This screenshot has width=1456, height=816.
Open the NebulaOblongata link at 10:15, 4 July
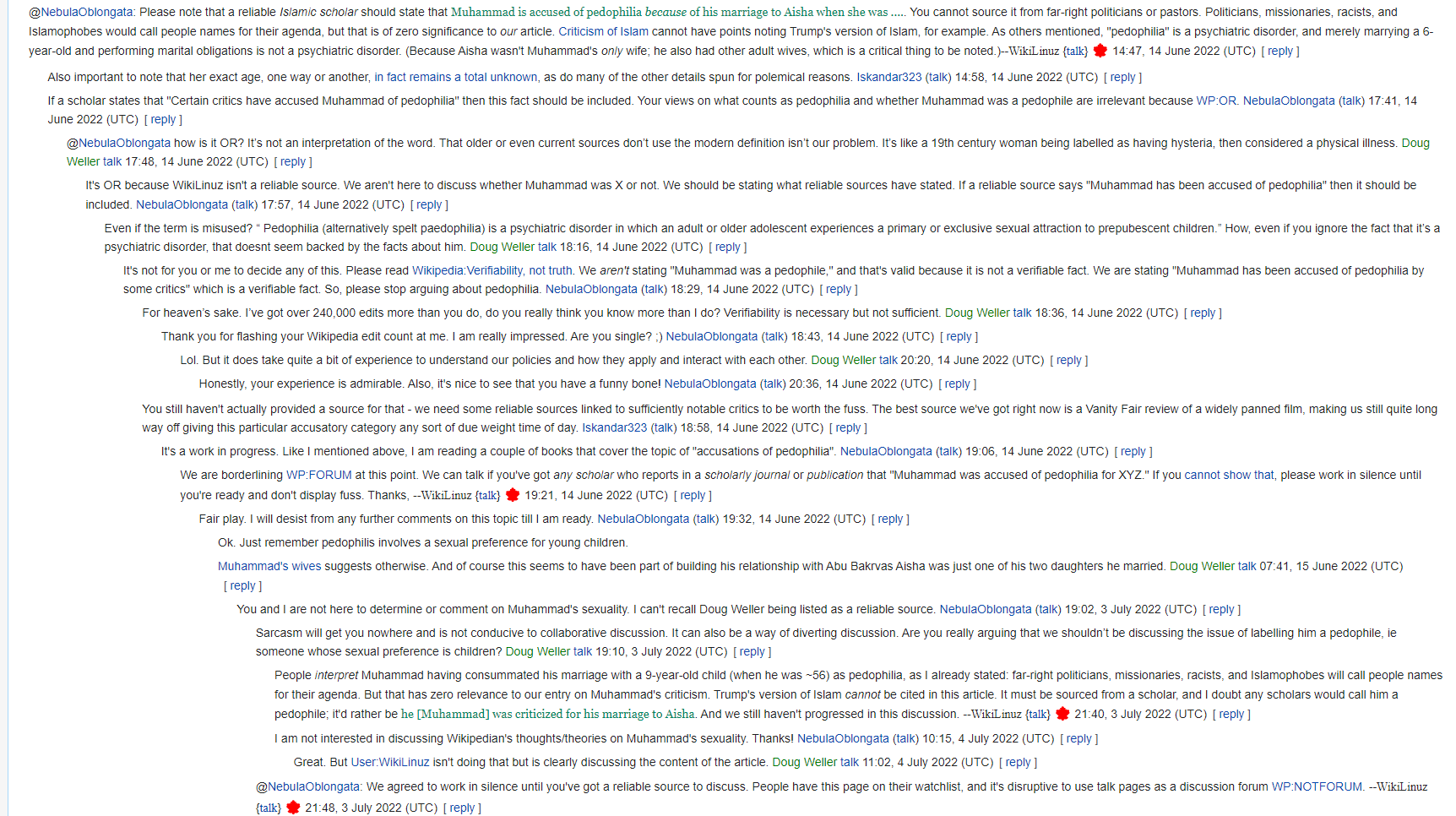[x=843, y=738]
